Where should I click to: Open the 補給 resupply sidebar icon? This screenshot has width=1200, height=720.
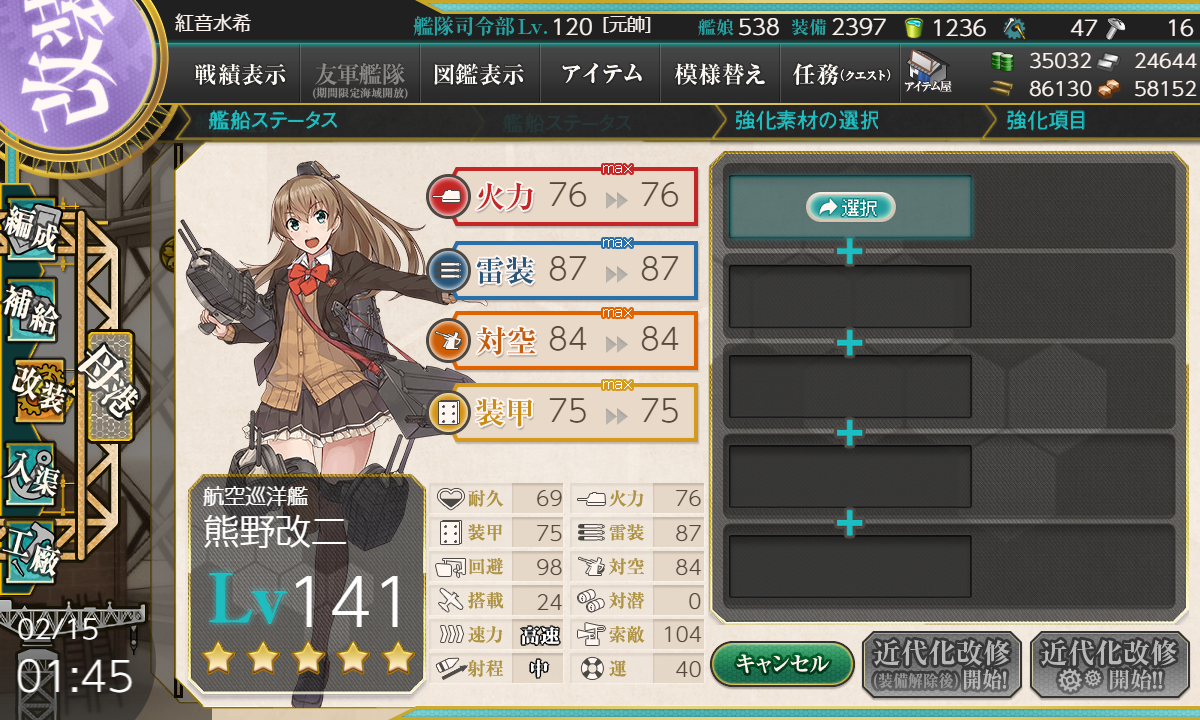[30, 312]
